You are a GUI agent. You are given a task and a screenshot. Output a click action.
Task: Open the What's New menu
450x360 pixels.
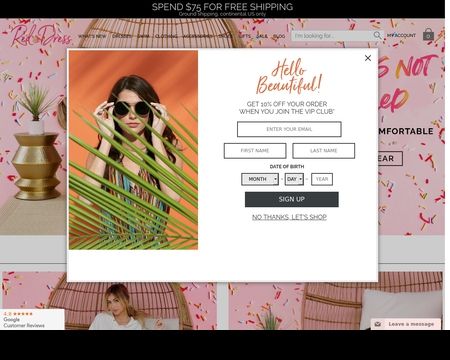pyautogui.click(x=92, y=36)
